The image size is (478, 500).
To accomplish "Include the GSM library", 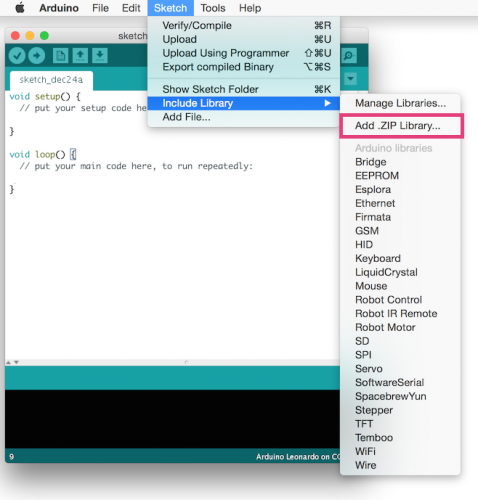I will pyautogui.click(x=400, y=231).
